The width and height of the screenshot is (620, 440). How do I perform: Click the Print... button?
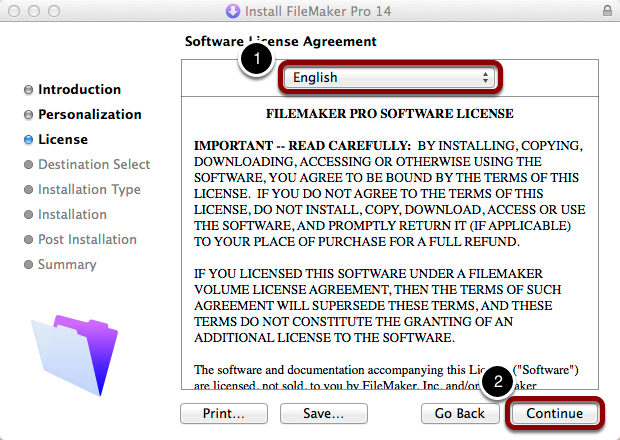(x=224, y=413)
